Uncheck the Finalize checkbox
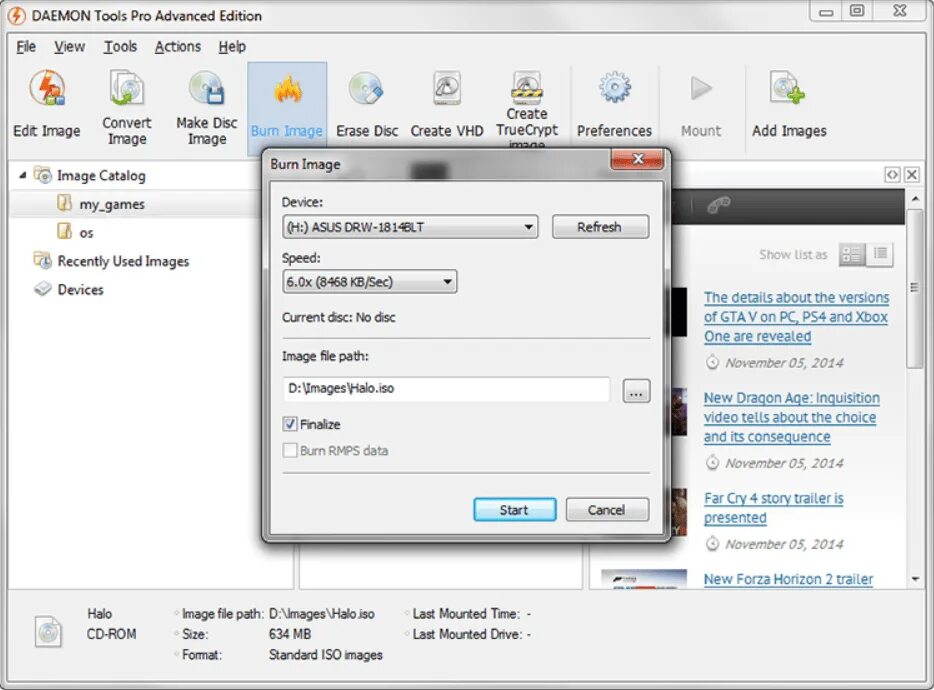 point(289,424)
